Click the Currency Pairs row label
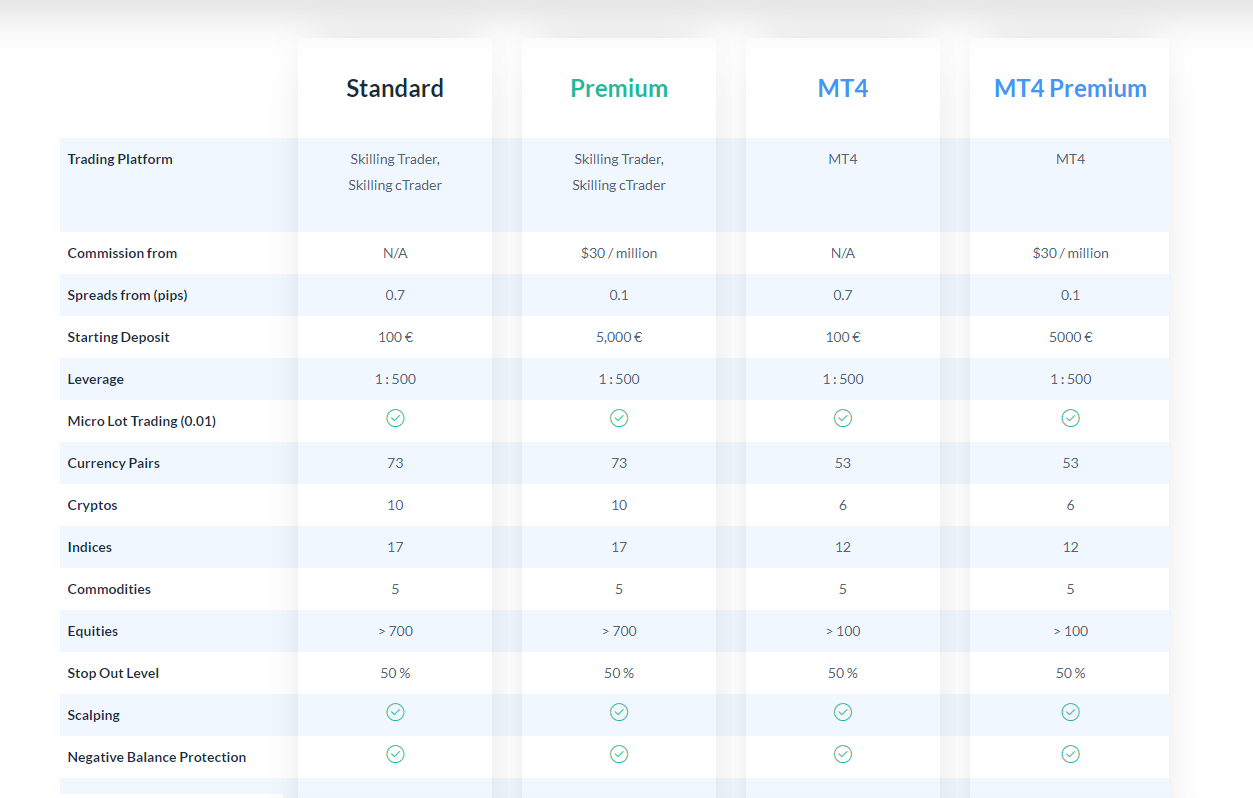Screen dimensions: 1253x798 114,463
